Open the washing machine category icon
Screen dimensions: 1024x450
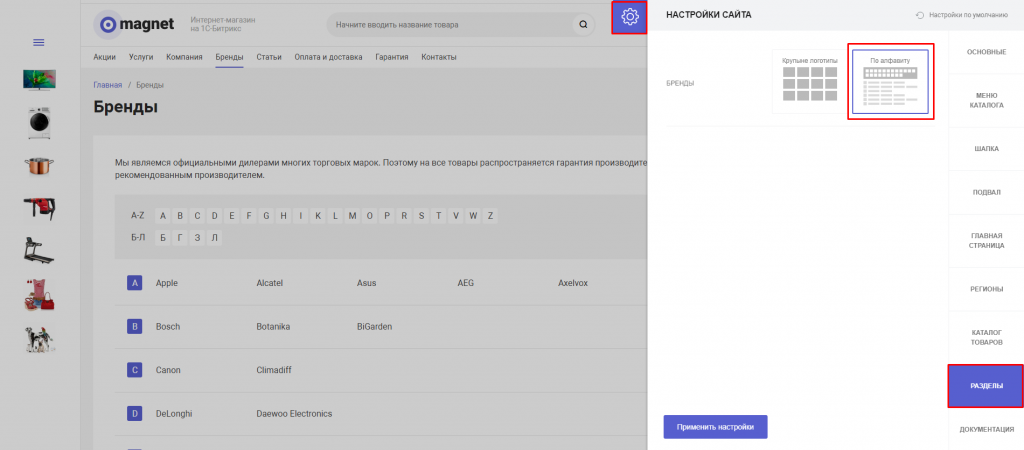coord(39,123)
